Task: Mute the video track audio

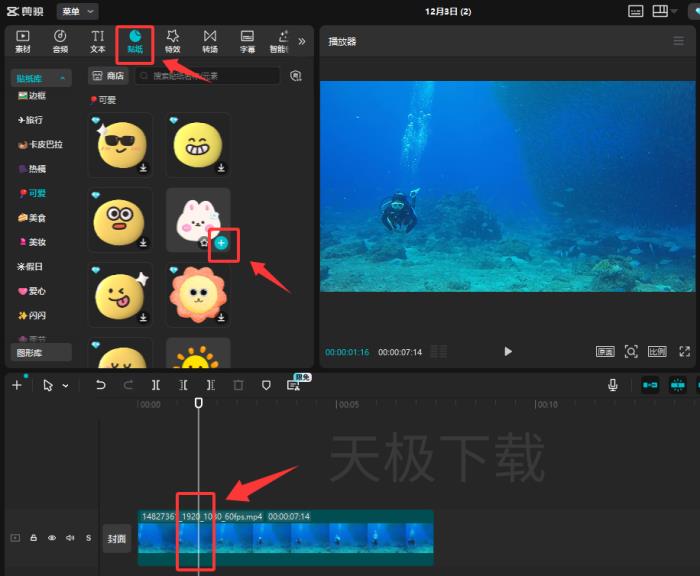Action: pos(69,538)
